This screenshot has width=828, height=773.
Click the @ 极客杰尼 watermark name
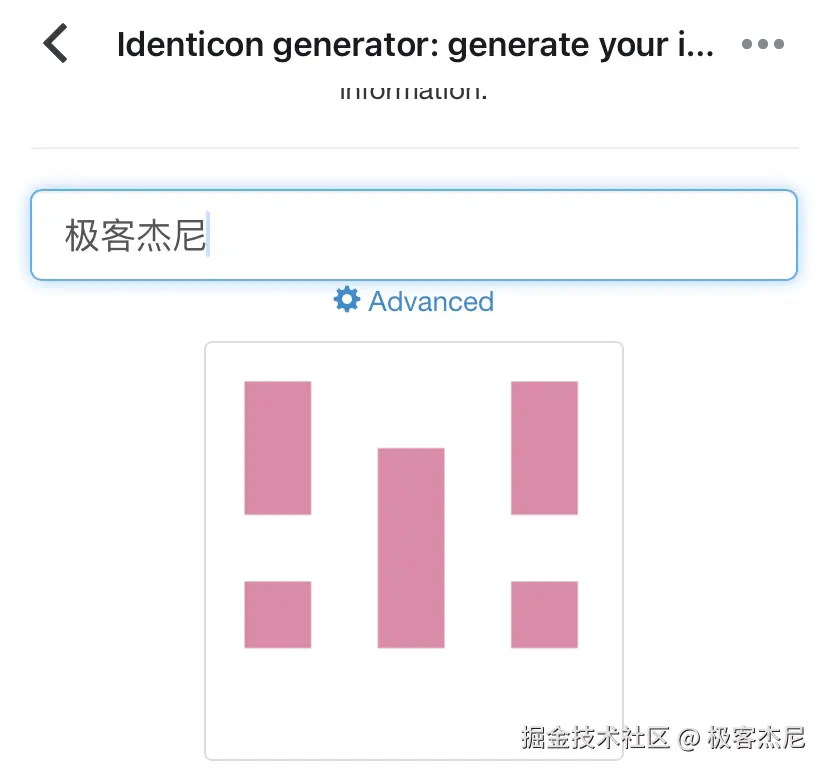coord(743,739)
